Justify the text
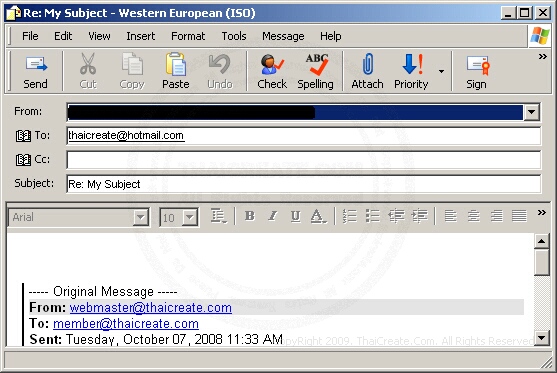The width and height of the screenshot is (557, 373). coord(519,216)
